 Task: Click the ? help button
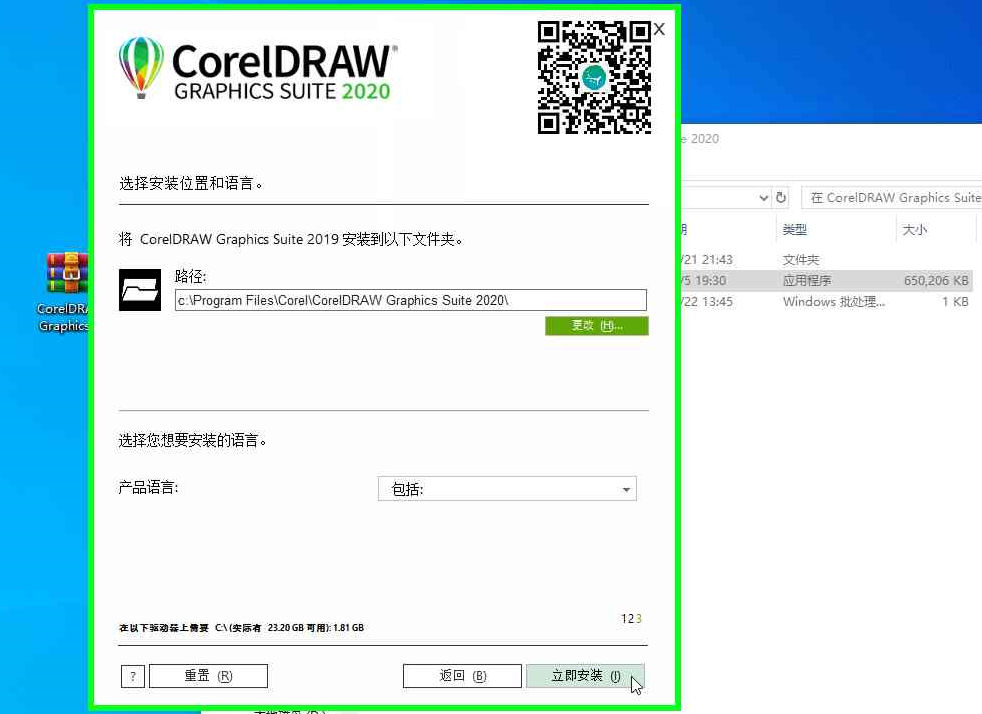pos(133,676)
